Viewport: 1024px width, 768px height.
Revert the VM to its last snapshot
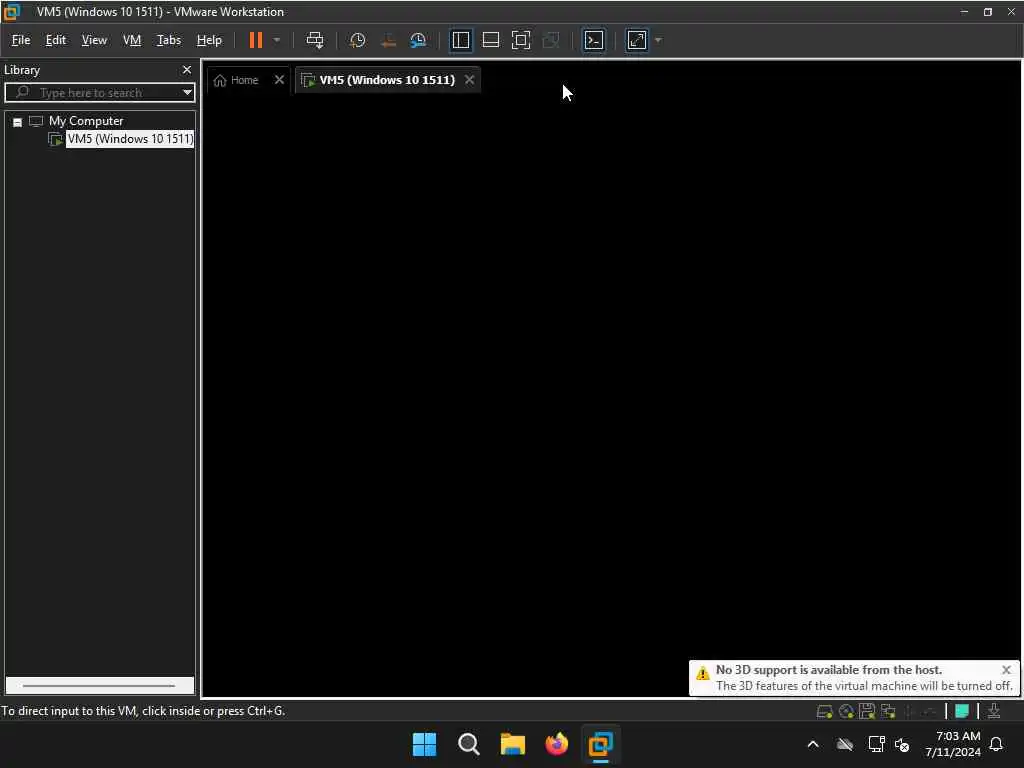tap(388, 40)
